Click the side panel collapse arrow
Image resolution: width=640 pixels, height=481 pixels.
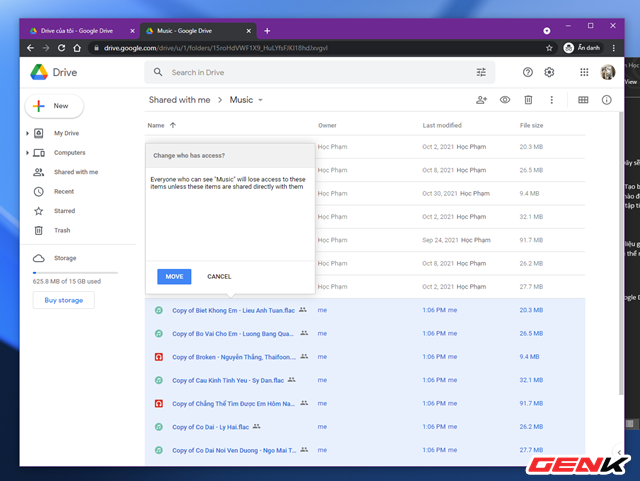[x=619, y=452]
